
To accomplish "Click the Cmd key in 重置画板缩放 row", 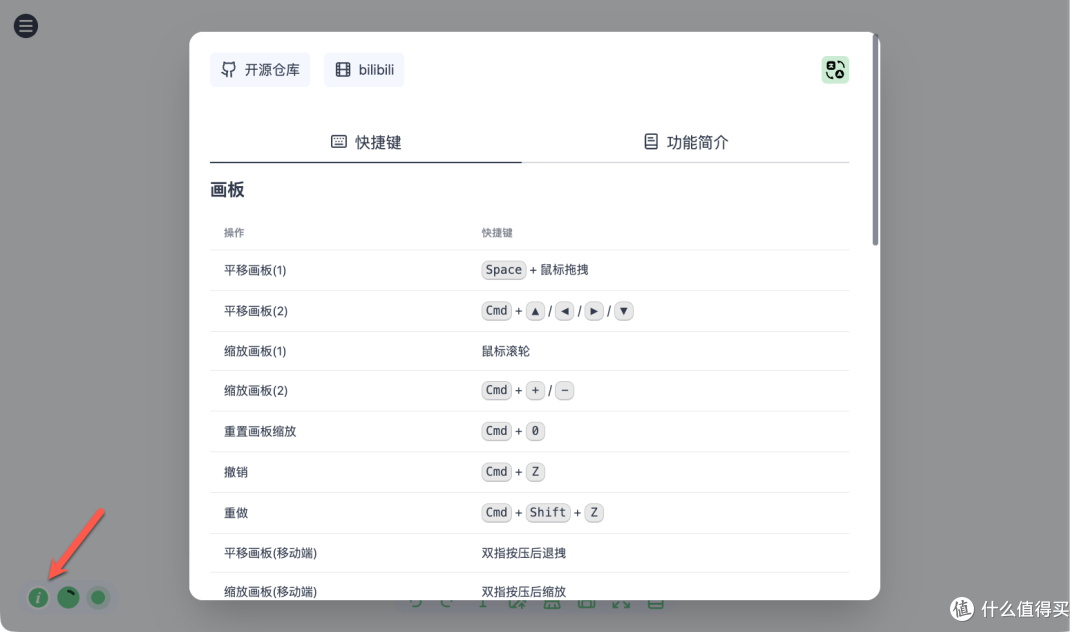I will pyautogui.click(x=497, y=431).
